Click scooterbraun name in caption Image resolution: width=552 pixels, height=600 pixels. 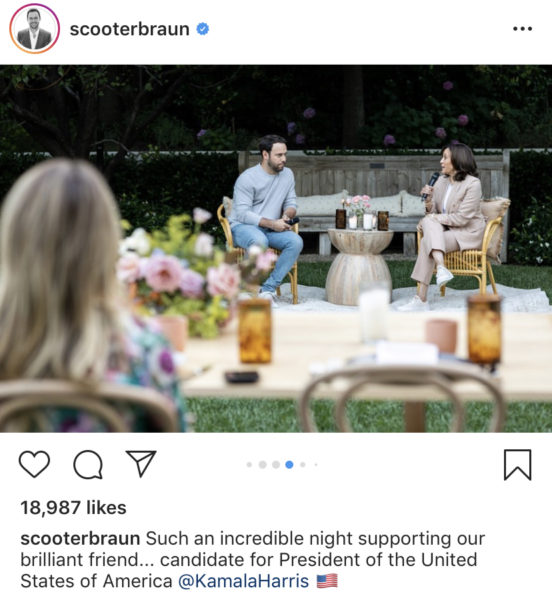pyautogui.click(x=80, y=538)
